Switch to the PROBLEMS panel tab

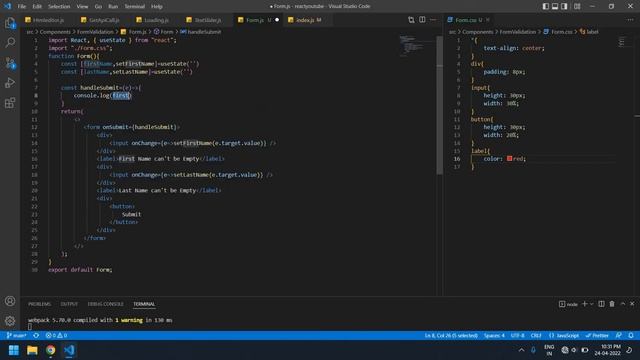[40, 304]
